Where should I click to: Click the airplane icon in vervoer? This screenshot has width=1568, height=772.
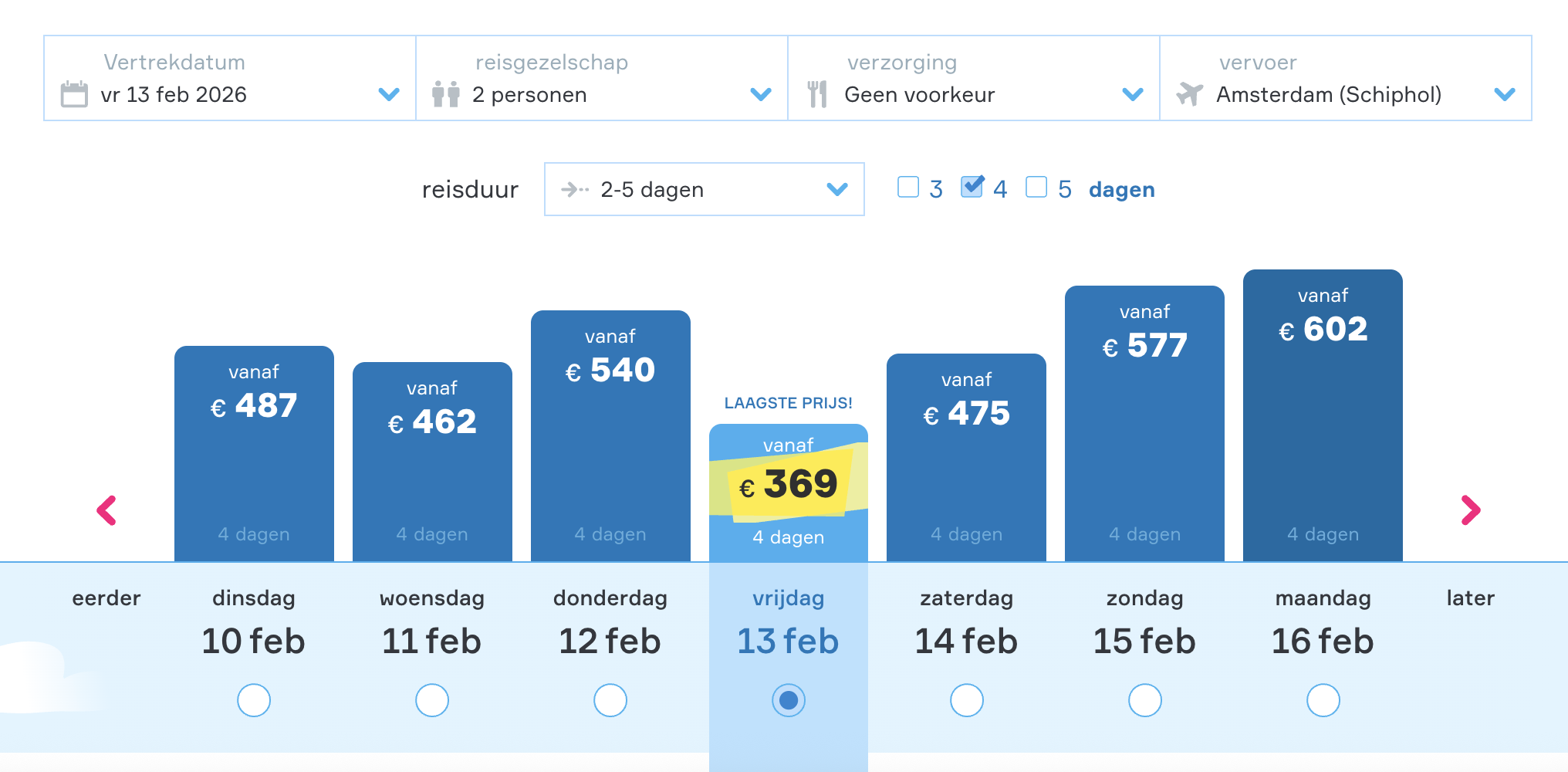coord(1189,94)
